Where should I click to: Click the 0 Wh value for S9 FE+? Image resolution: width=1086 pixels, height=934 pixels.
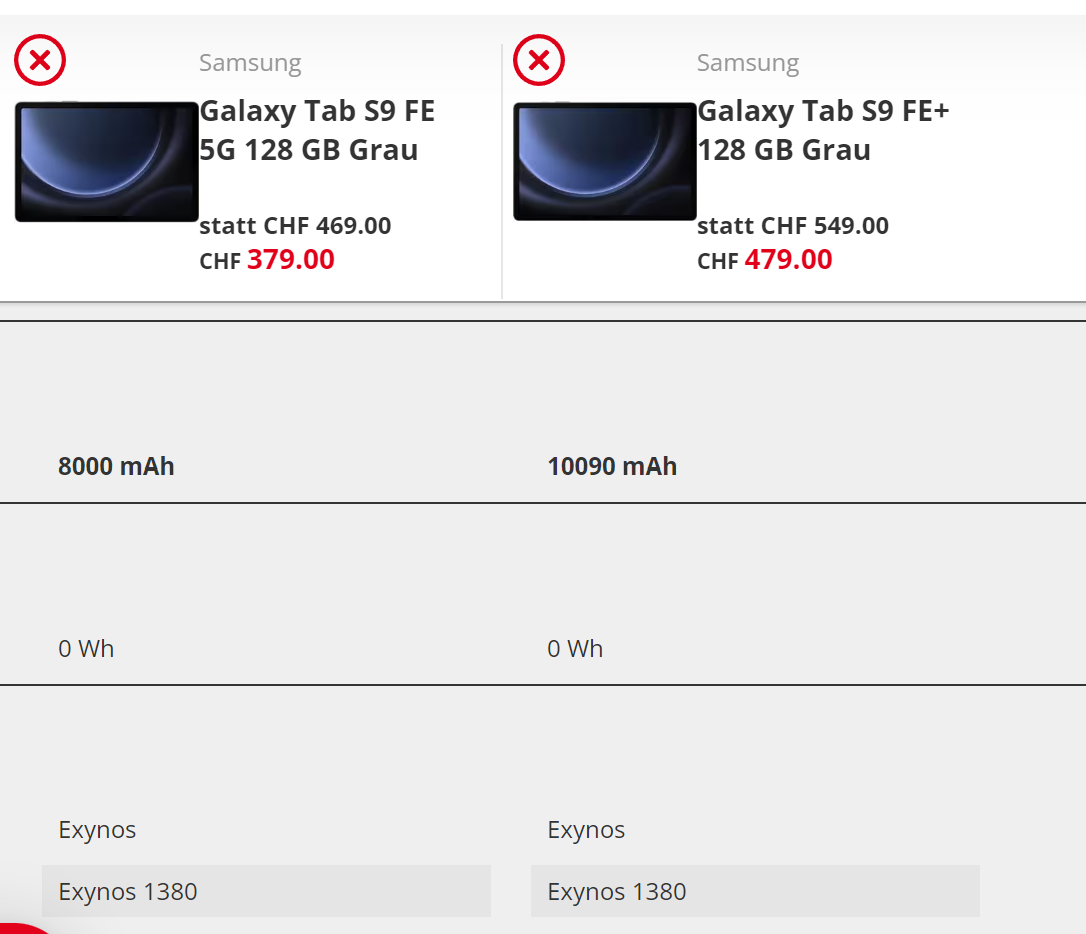[575, 649]
